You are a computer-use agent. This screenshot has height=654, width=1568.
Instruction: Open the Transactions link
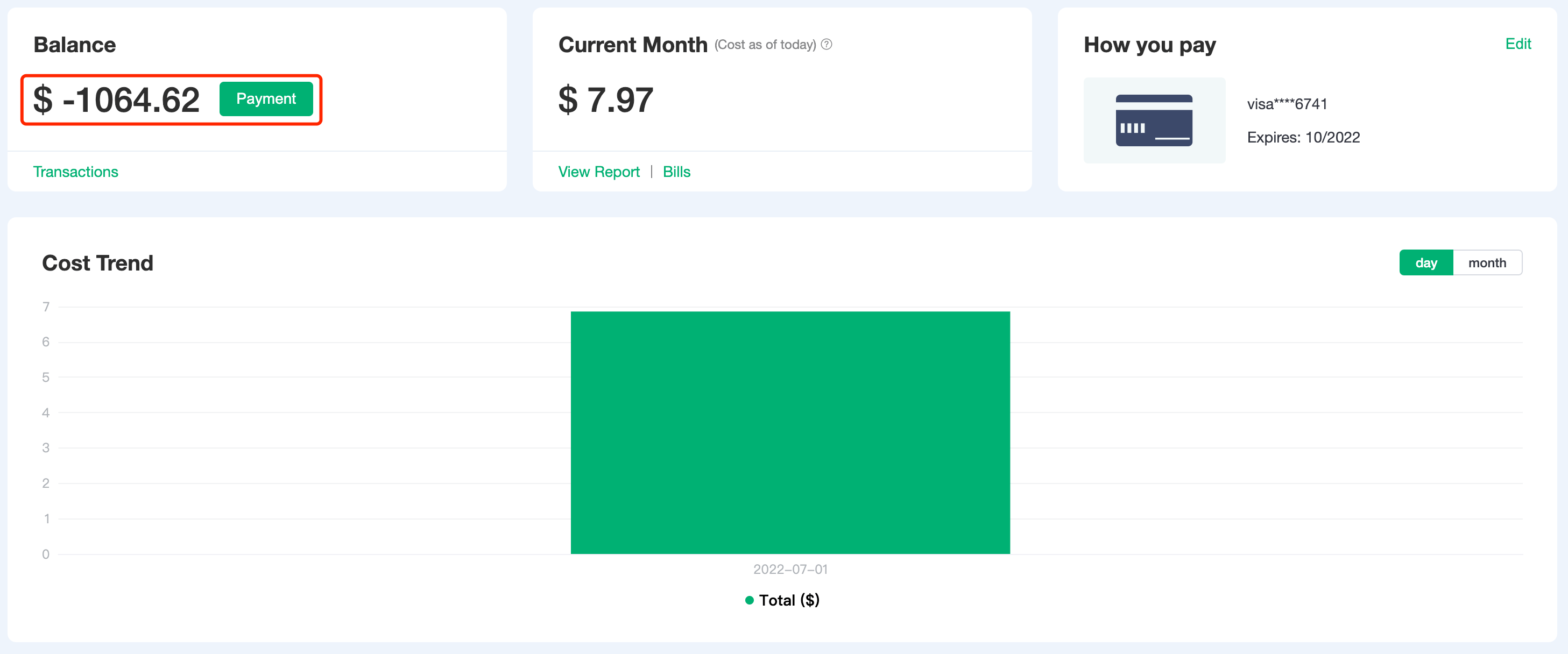pos(75,172)
